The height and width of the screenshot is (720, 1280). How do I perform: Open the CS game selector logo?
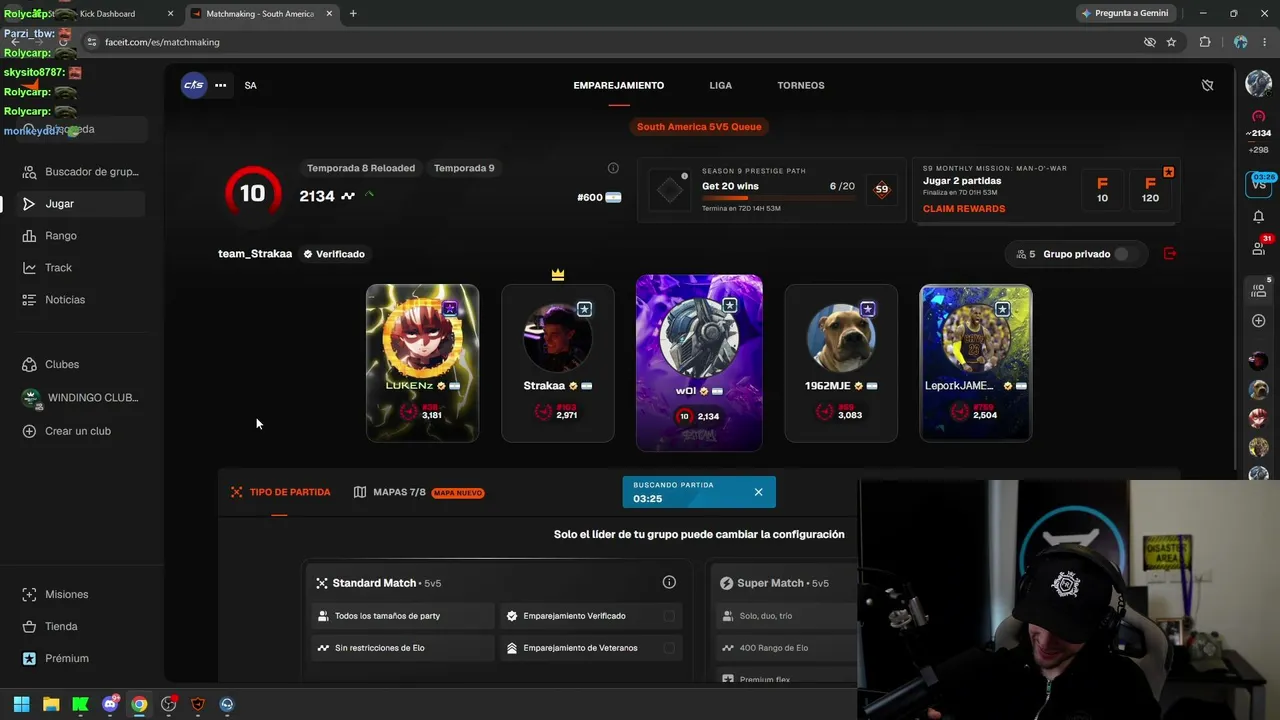[194, 85]
